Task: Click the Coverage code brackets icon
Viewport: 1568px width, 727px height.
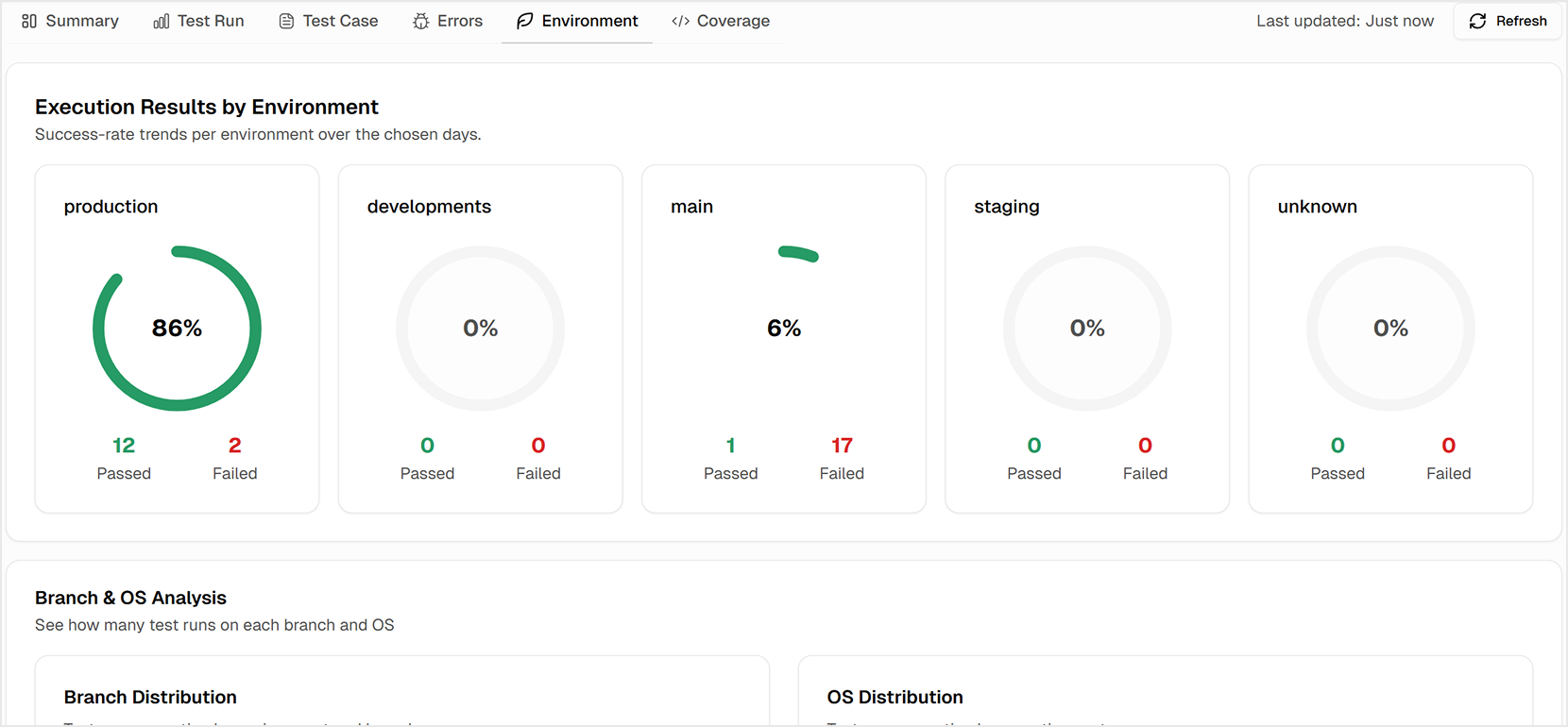Action: click(680, 21)
